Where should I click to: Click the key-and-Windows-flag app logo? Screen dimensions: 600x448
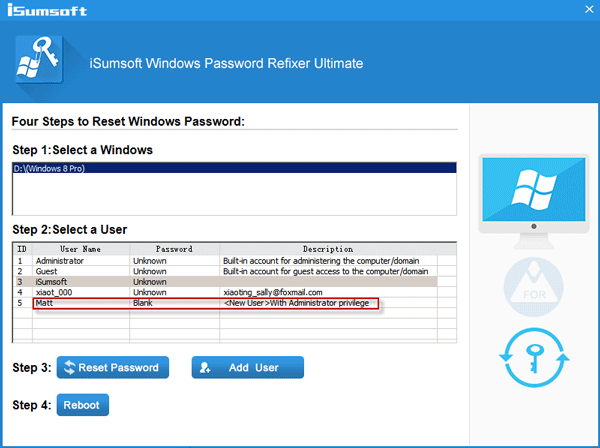[x=39, y=59]
